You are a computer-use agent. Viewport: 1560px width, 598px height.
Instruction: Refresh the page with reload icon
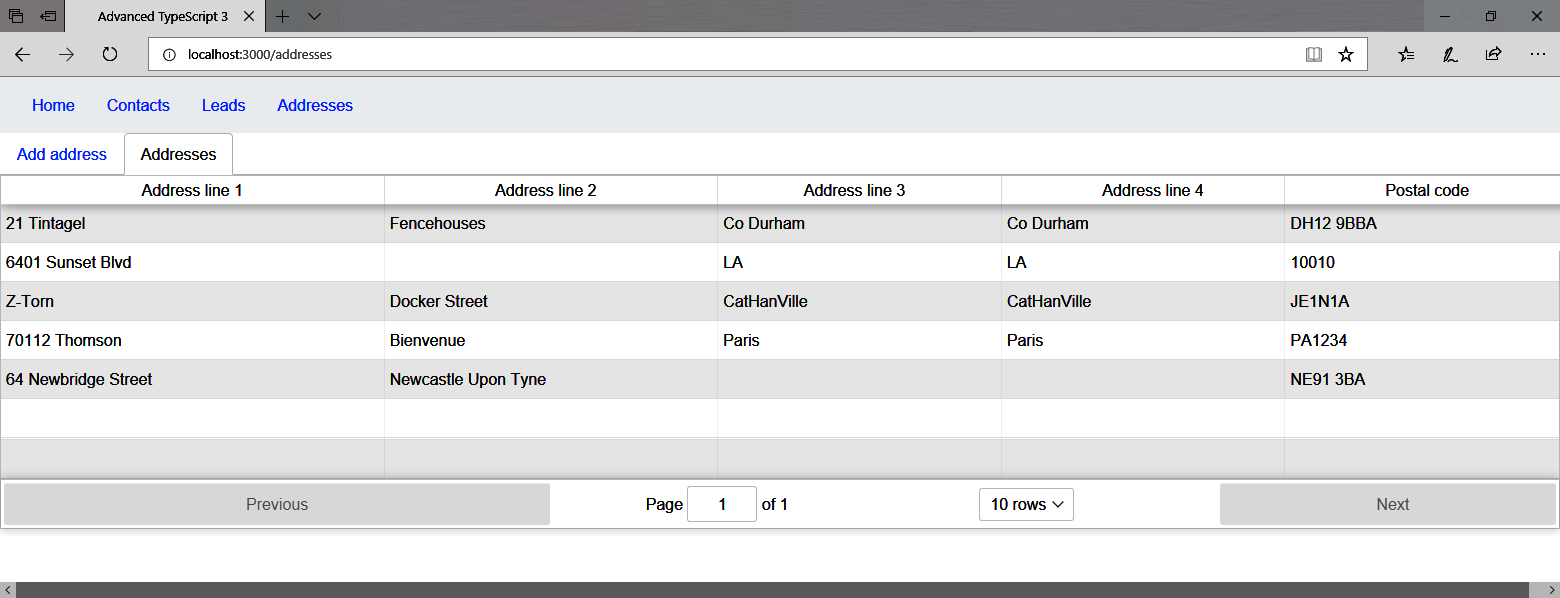(x=110, y=55)
